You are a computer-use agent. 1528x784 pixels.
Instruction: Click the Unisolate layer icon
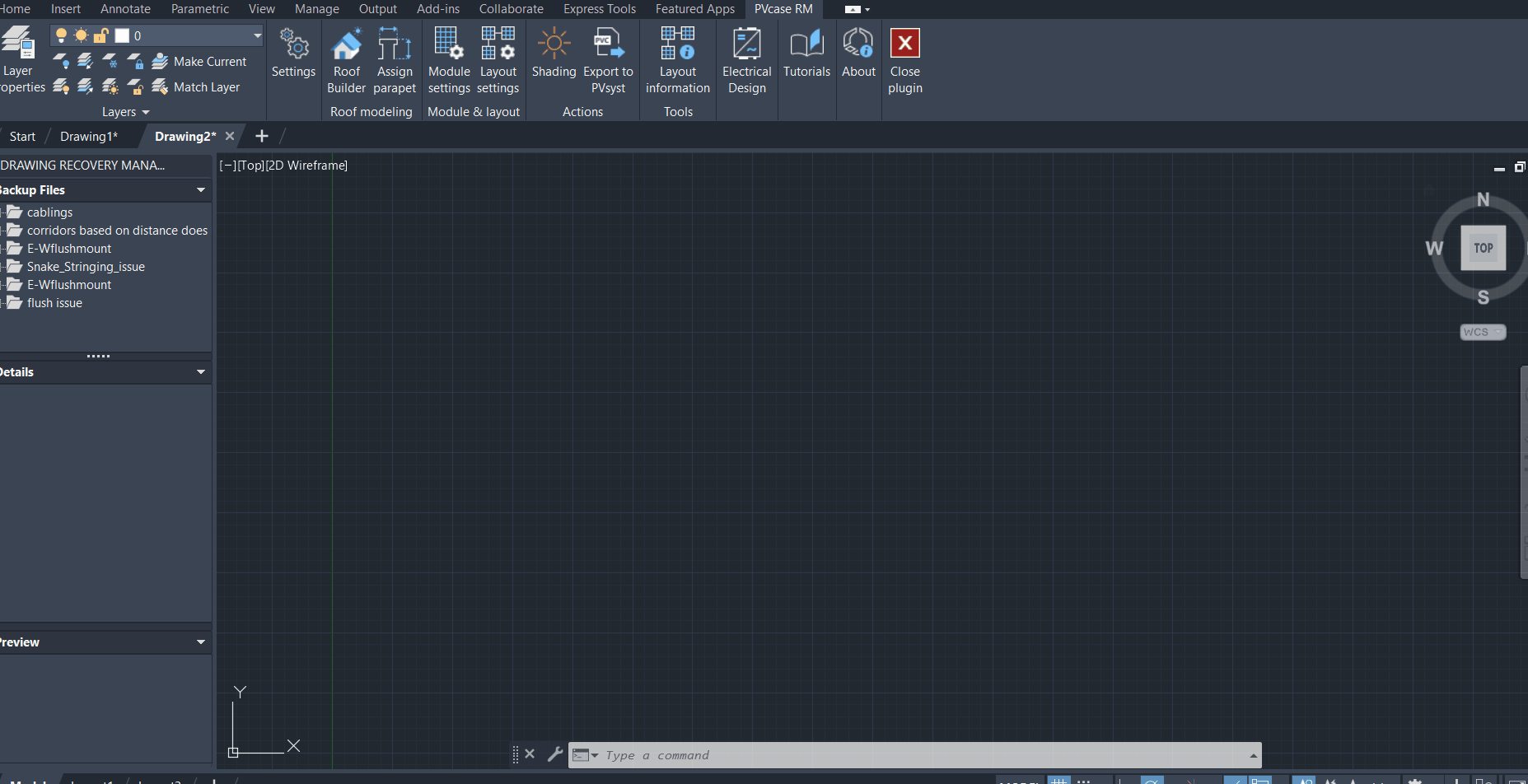pos(86,86)
